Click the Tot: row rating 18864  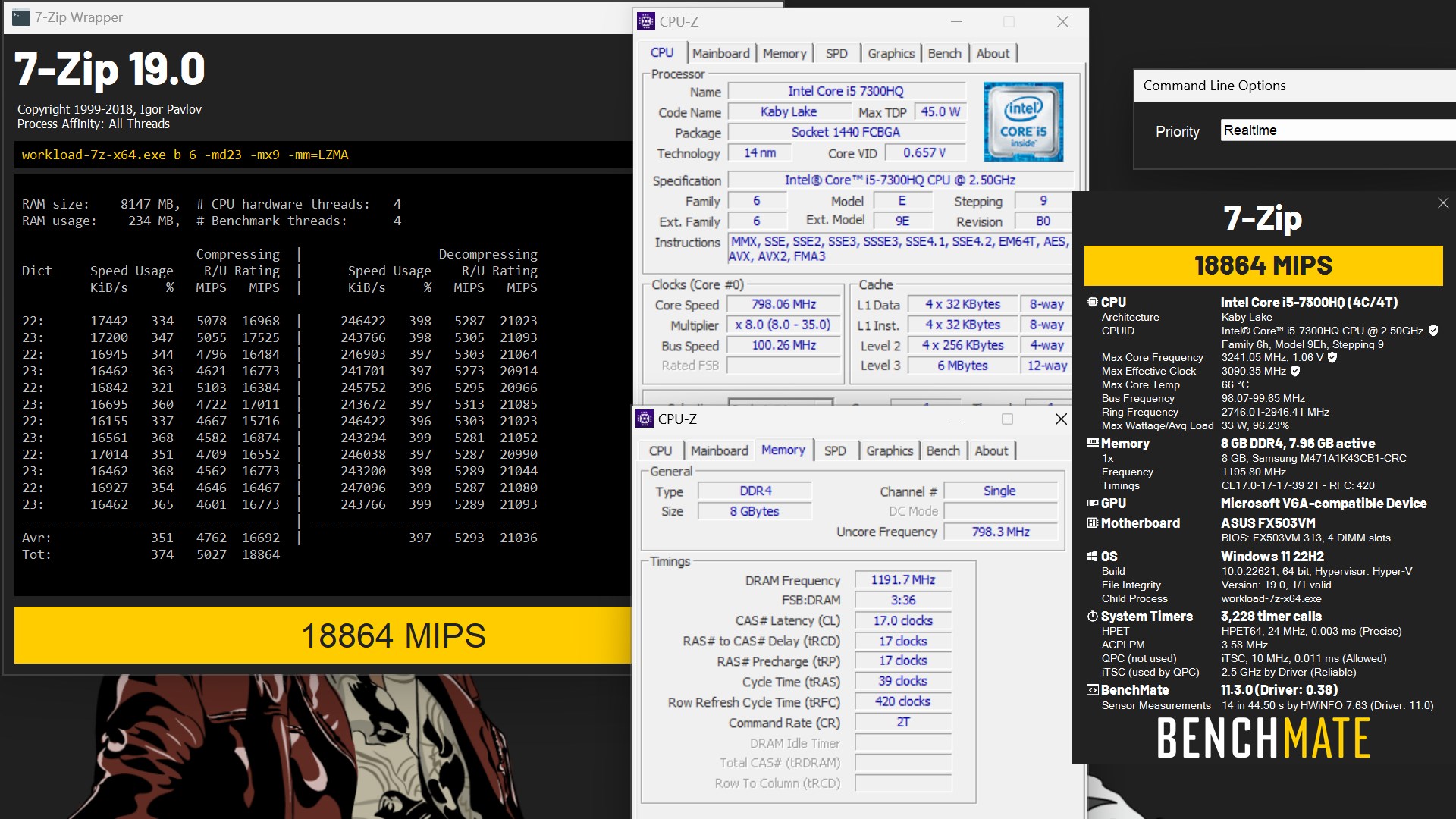(260, 554)
